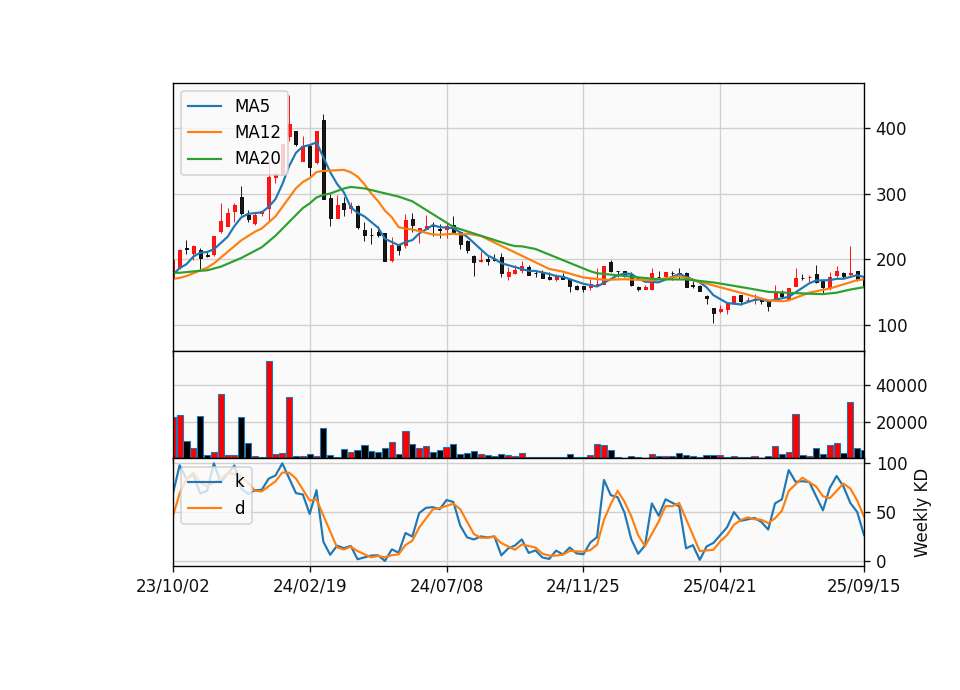Click the 25/09/15 date axis label
960x690 pixels.
coord(863,586)
